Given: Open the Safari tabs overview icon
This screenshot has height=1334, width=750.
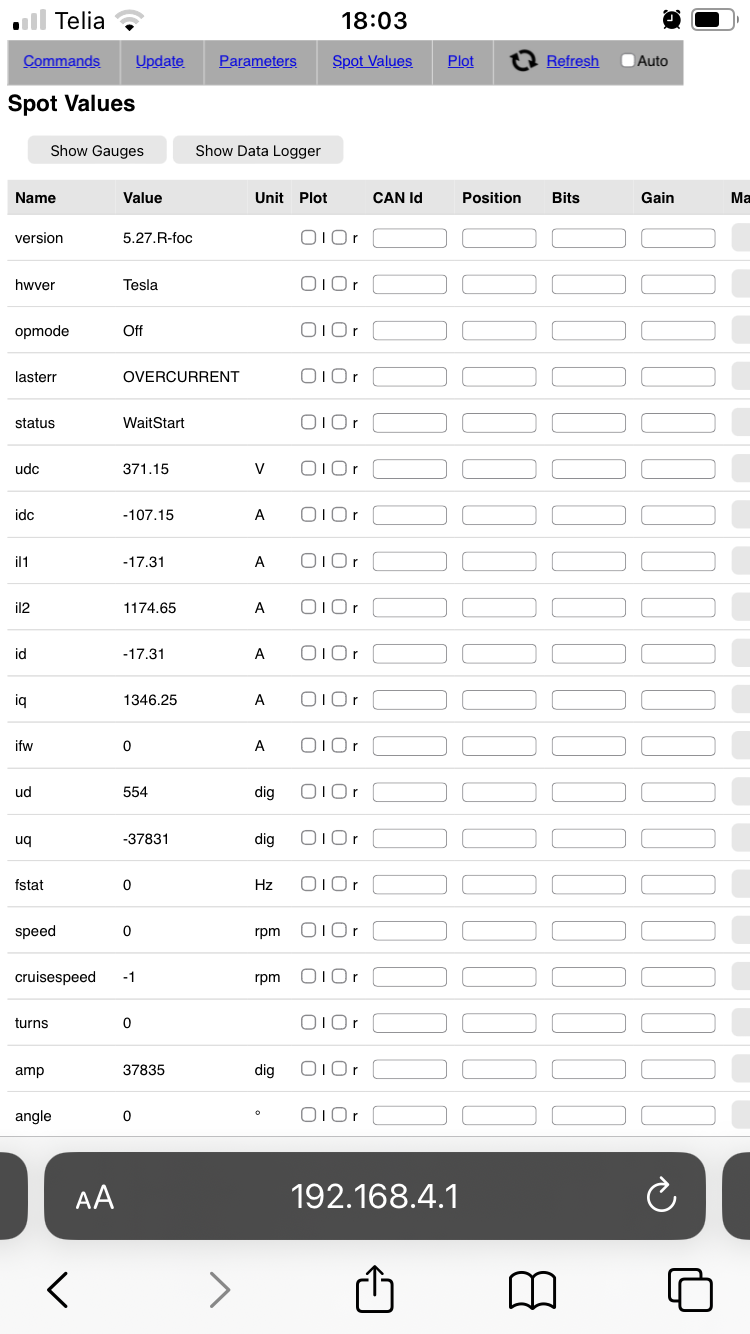Looking at the screenshot, I should pyautogui.click(x=690, y=1289).
